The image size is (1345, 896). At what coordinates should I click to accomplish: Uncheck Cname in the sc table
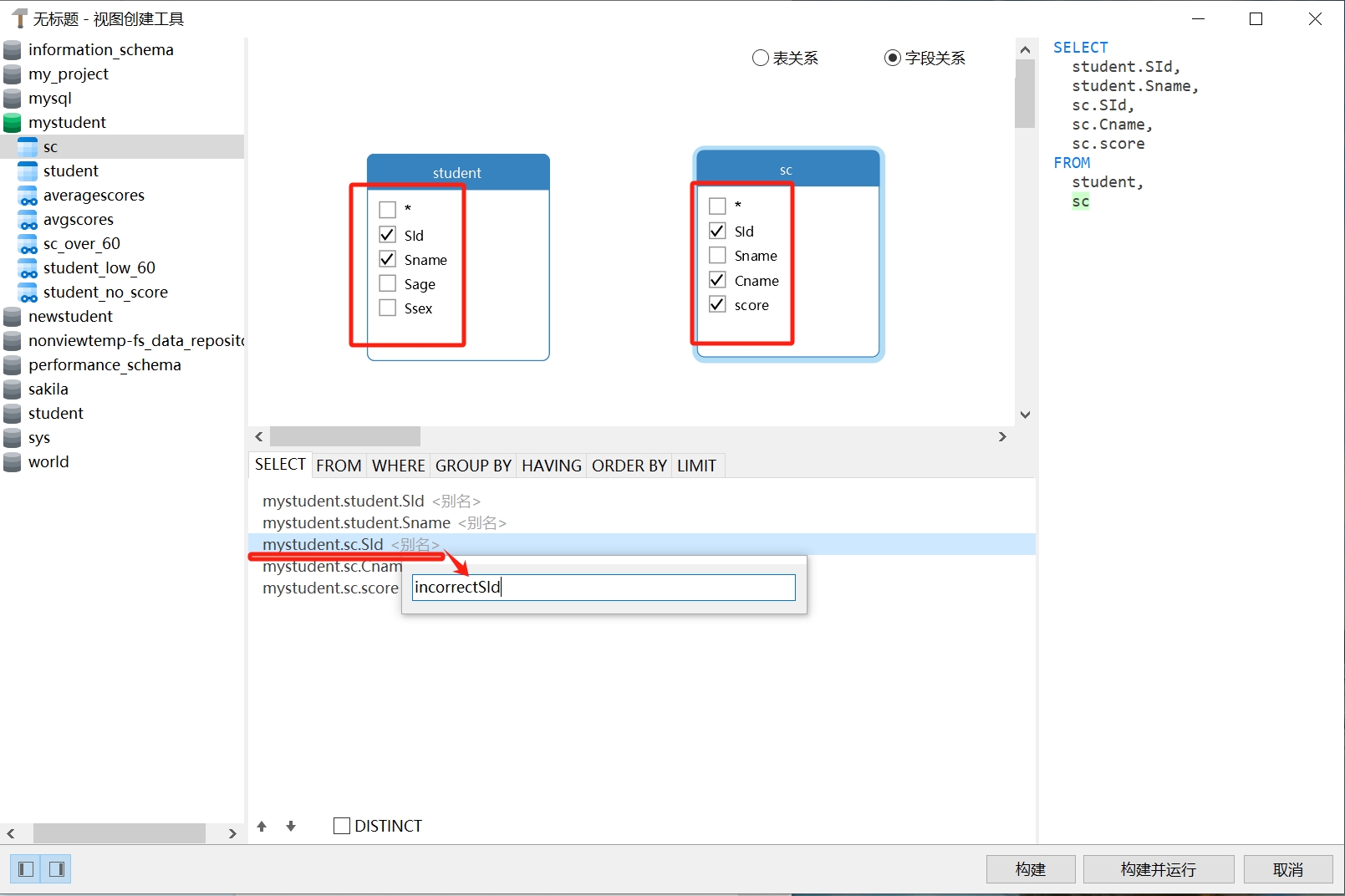(x=717, y=280)
